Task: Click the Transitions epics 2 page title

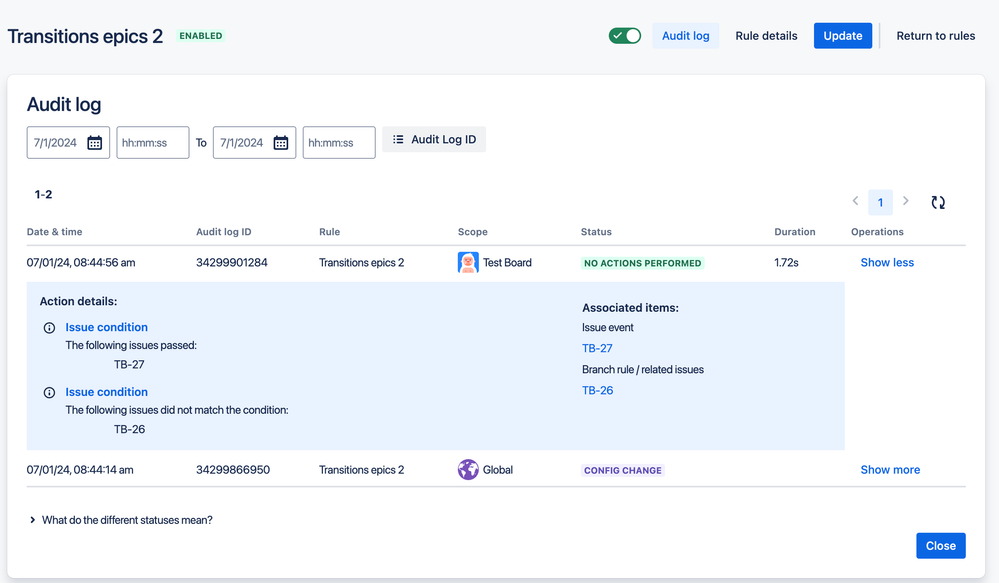Action: coord(85,36)
